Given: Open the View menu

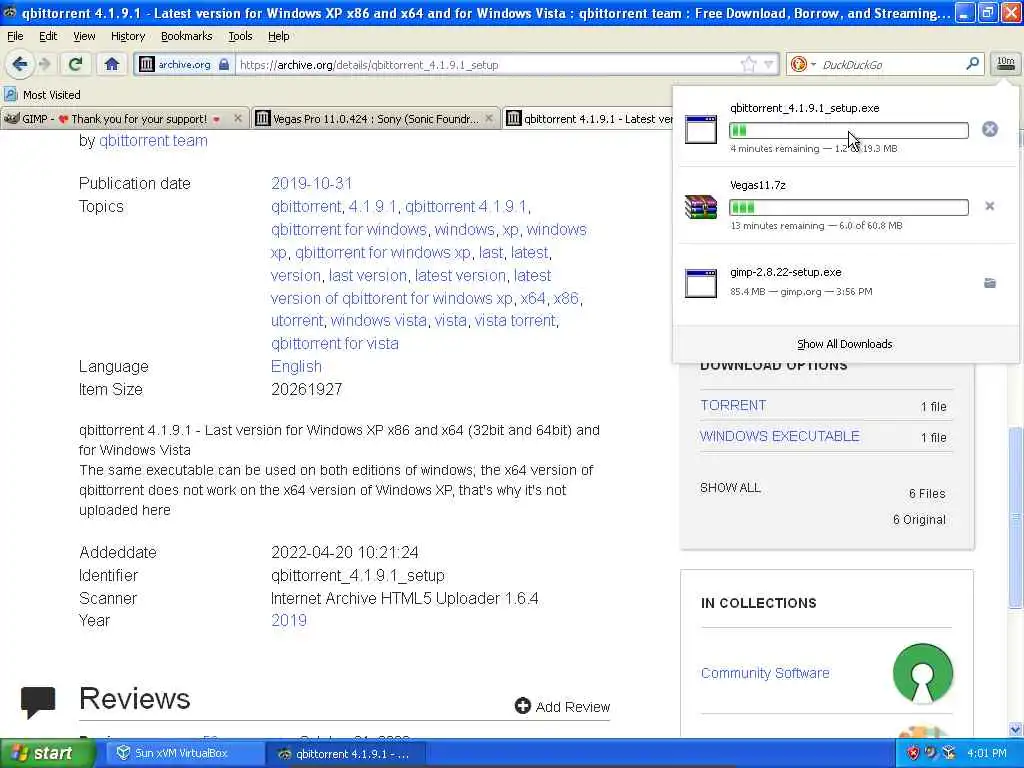Looking at the screenshot, I should 84,36.
